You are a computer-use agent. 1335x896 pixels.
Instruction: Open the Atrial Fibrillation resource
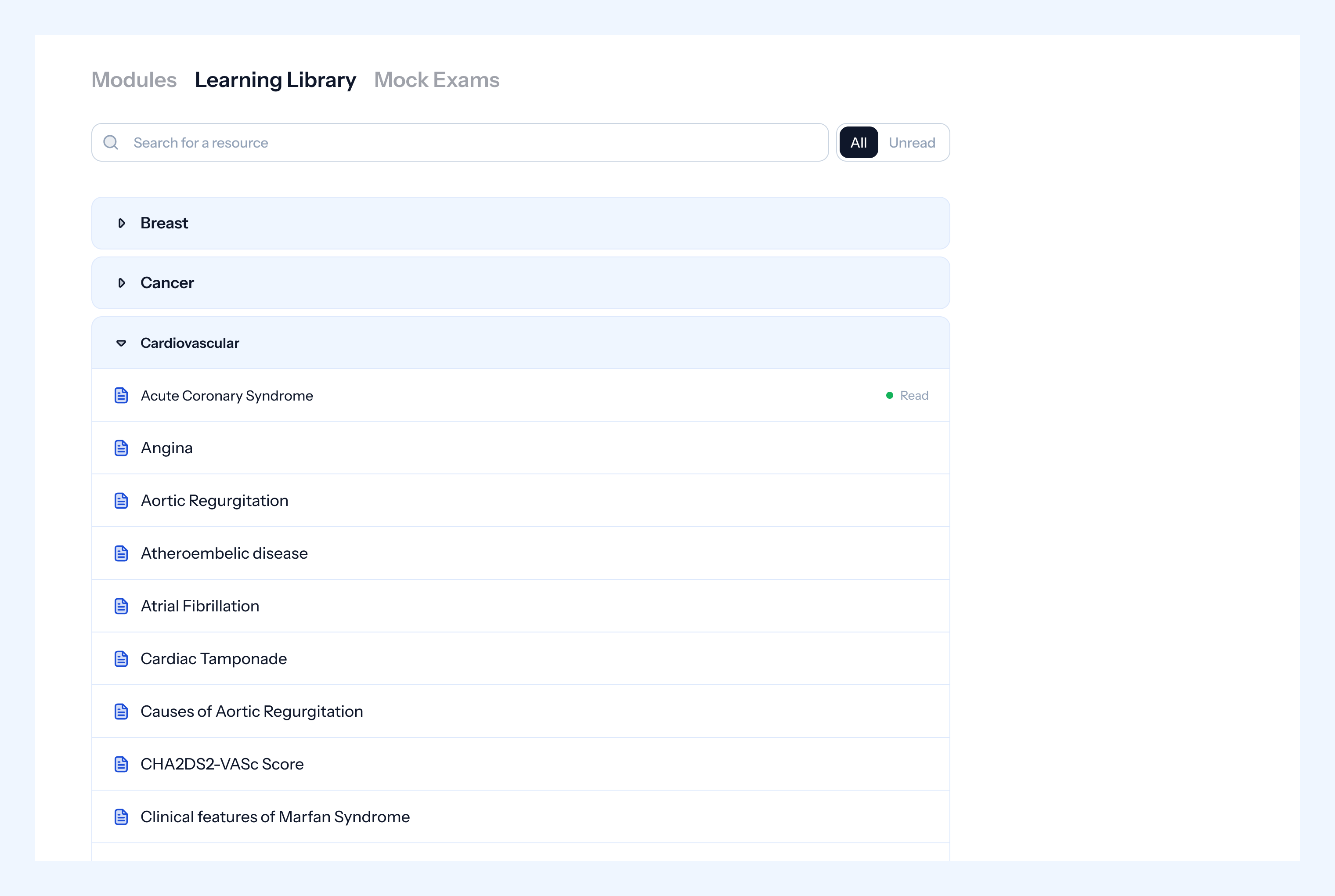point(520,606)
